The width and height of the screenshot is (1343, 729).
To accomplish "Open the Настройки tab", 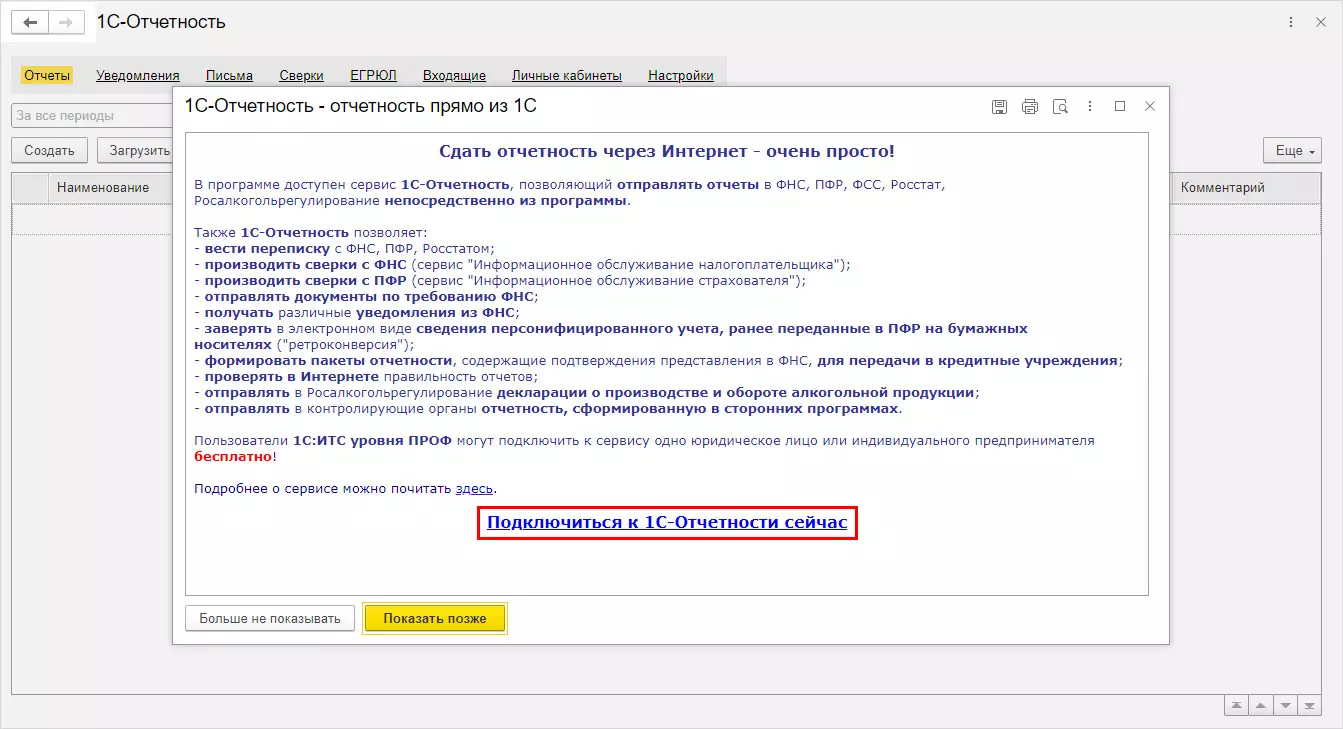I will (x=681, y=75).
